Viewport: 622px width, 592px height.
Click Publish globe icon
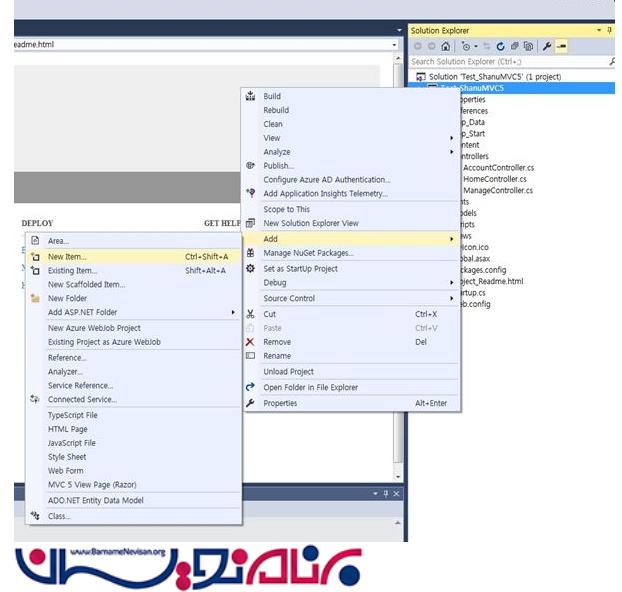(x=250, y=165)
